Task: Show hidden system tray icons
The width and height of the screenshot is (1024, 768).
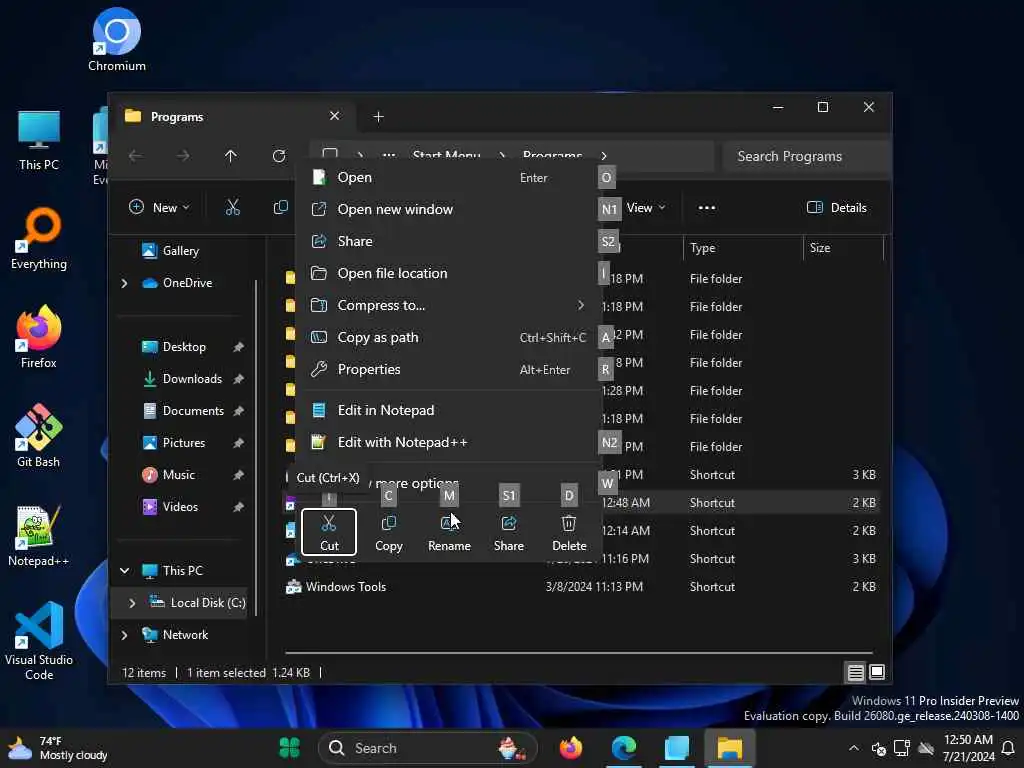Action: [854, 748]
